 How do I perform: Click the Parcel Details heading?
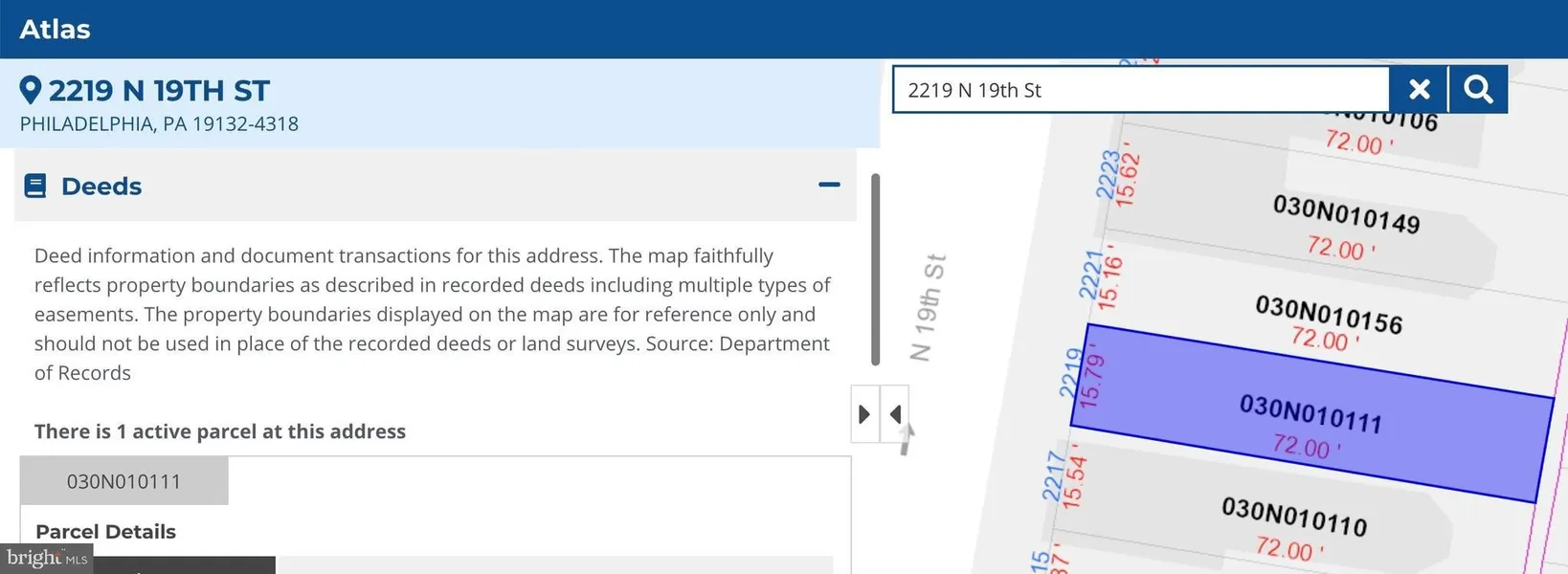(105, 532)
